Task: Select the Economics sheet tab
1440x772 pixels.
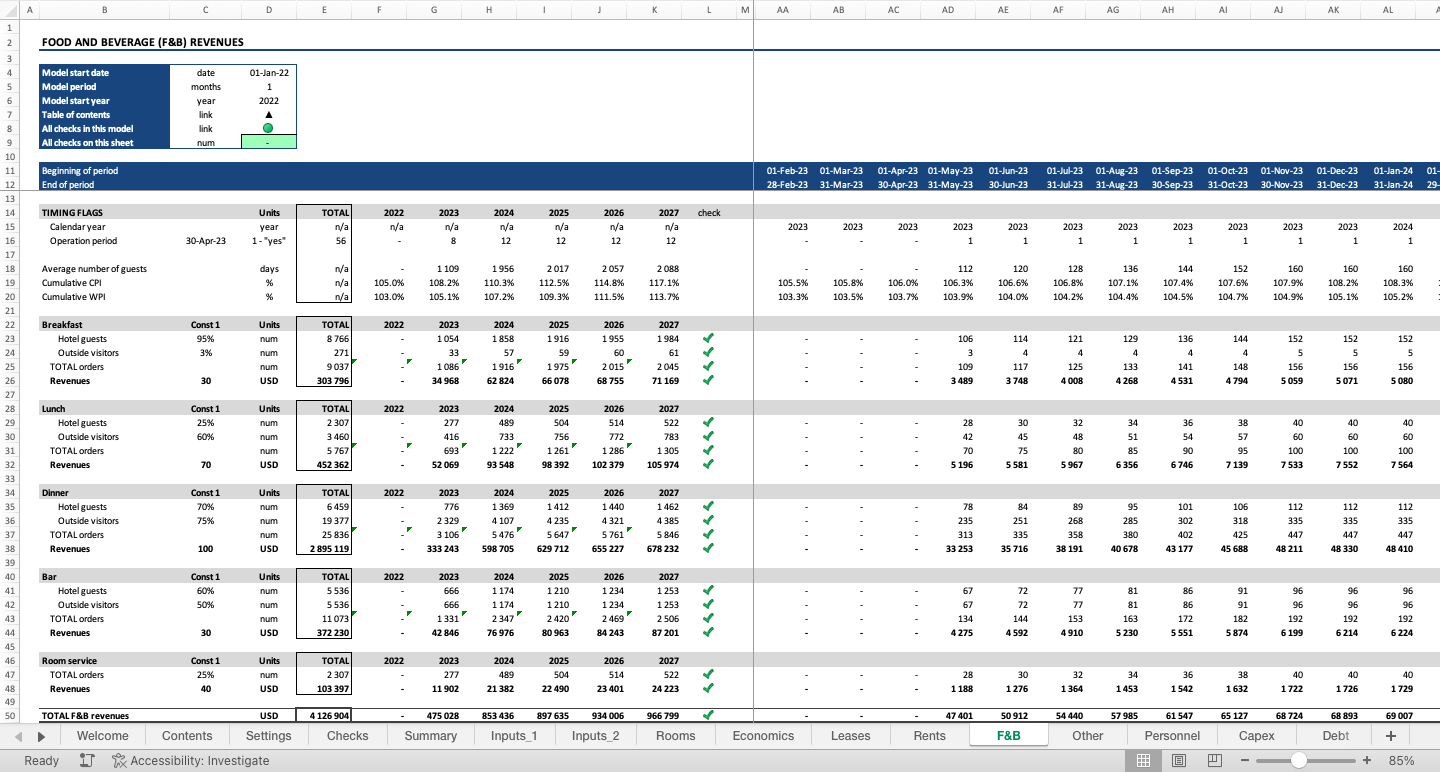Action: pyautogui.click(x=763, y=735)
